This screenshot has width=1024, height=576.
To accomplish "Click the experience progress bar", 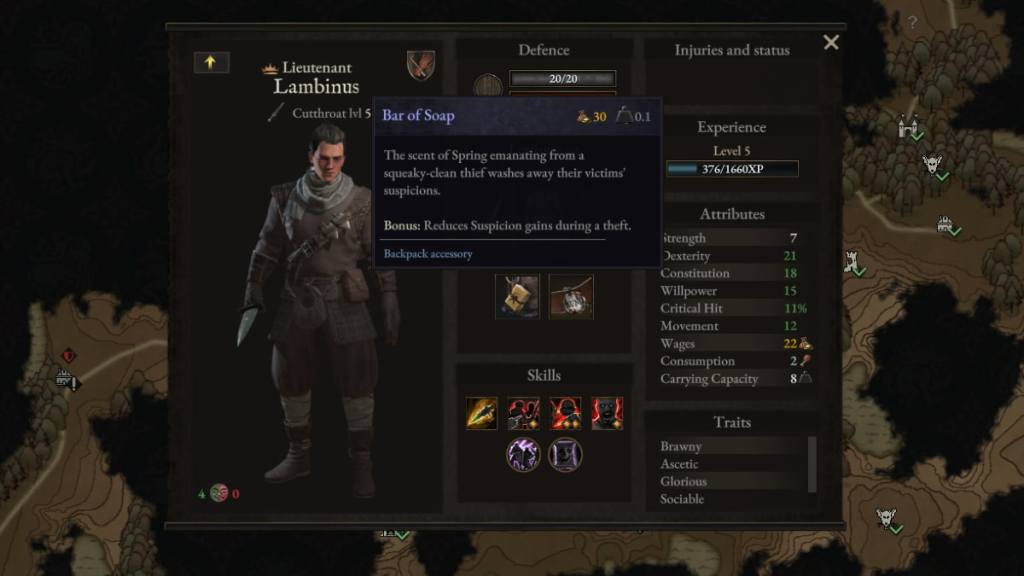I will (732, 169).
